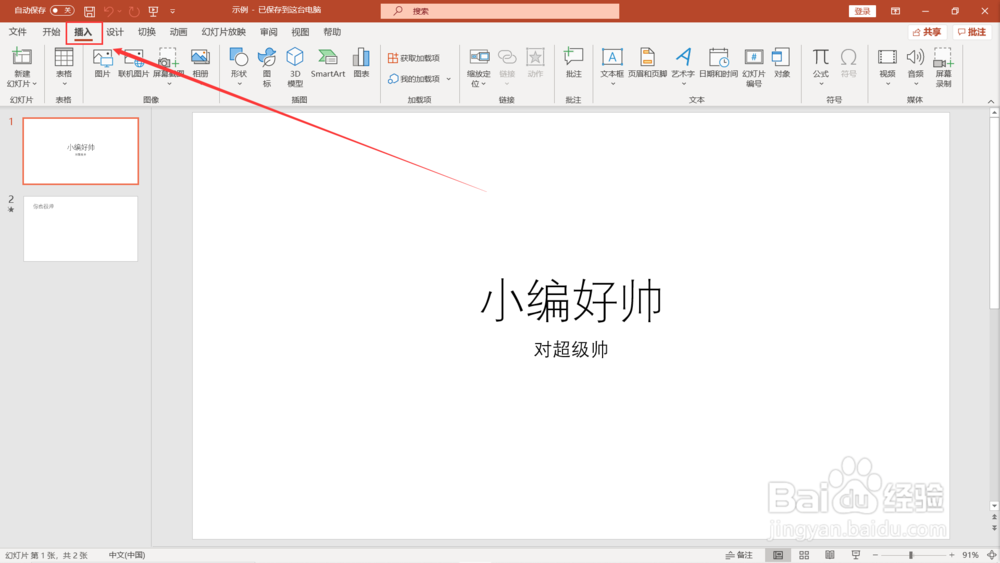1000x563 pixels.
Task: Collapse the ribbon with the chevron
Action: (990, 101)
